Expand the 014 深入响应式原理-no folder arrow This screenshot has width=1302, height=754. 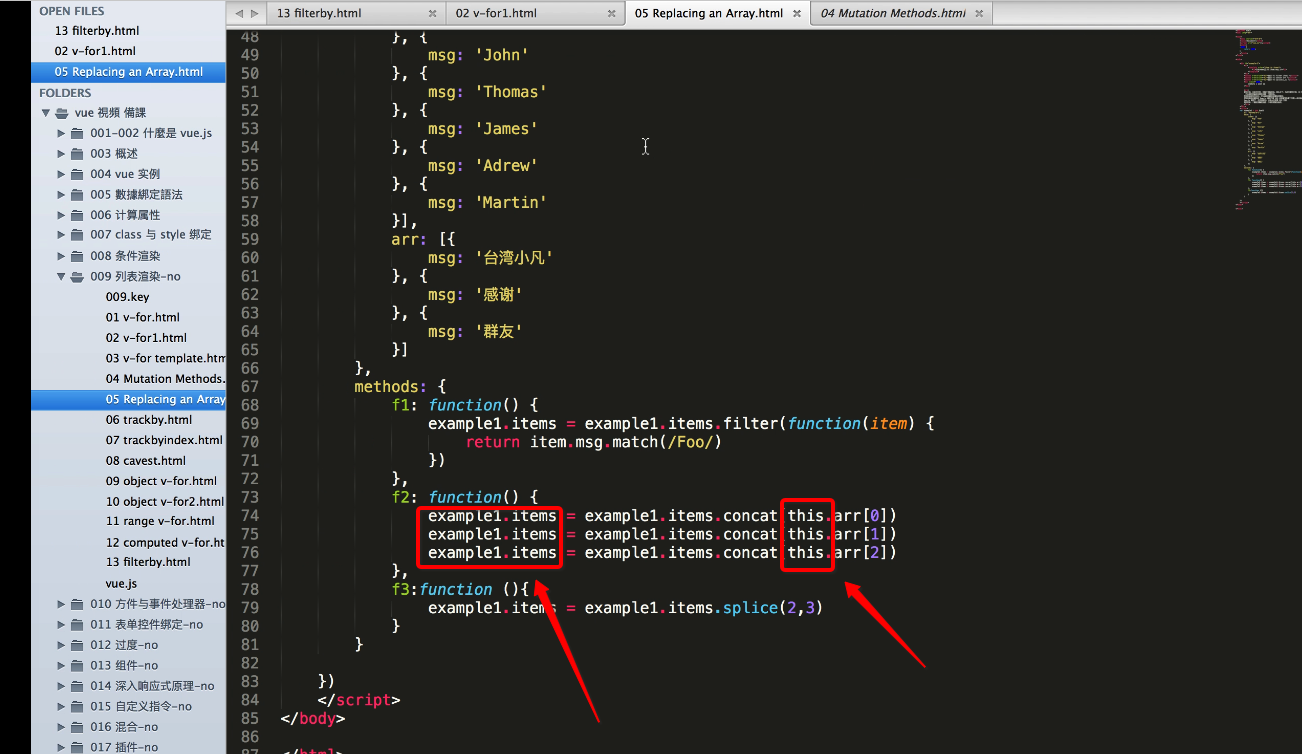[61, 686]
